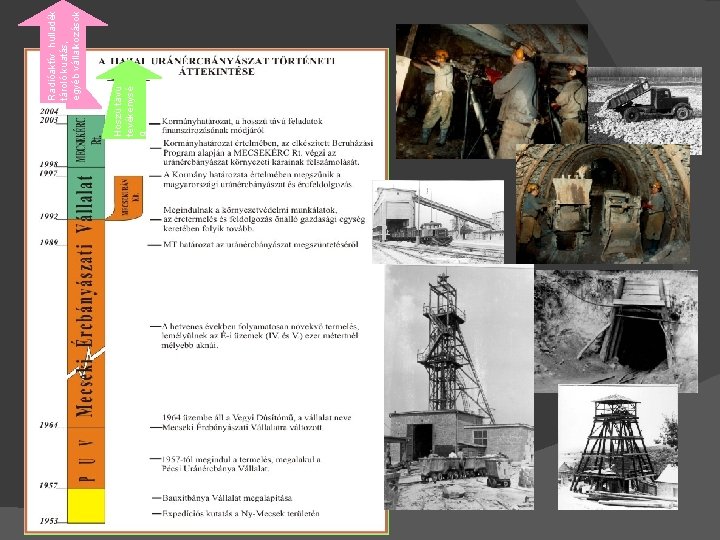Select the 1964 year marker
The width and height of the screenshot is (720, 540).
[49, 425]
